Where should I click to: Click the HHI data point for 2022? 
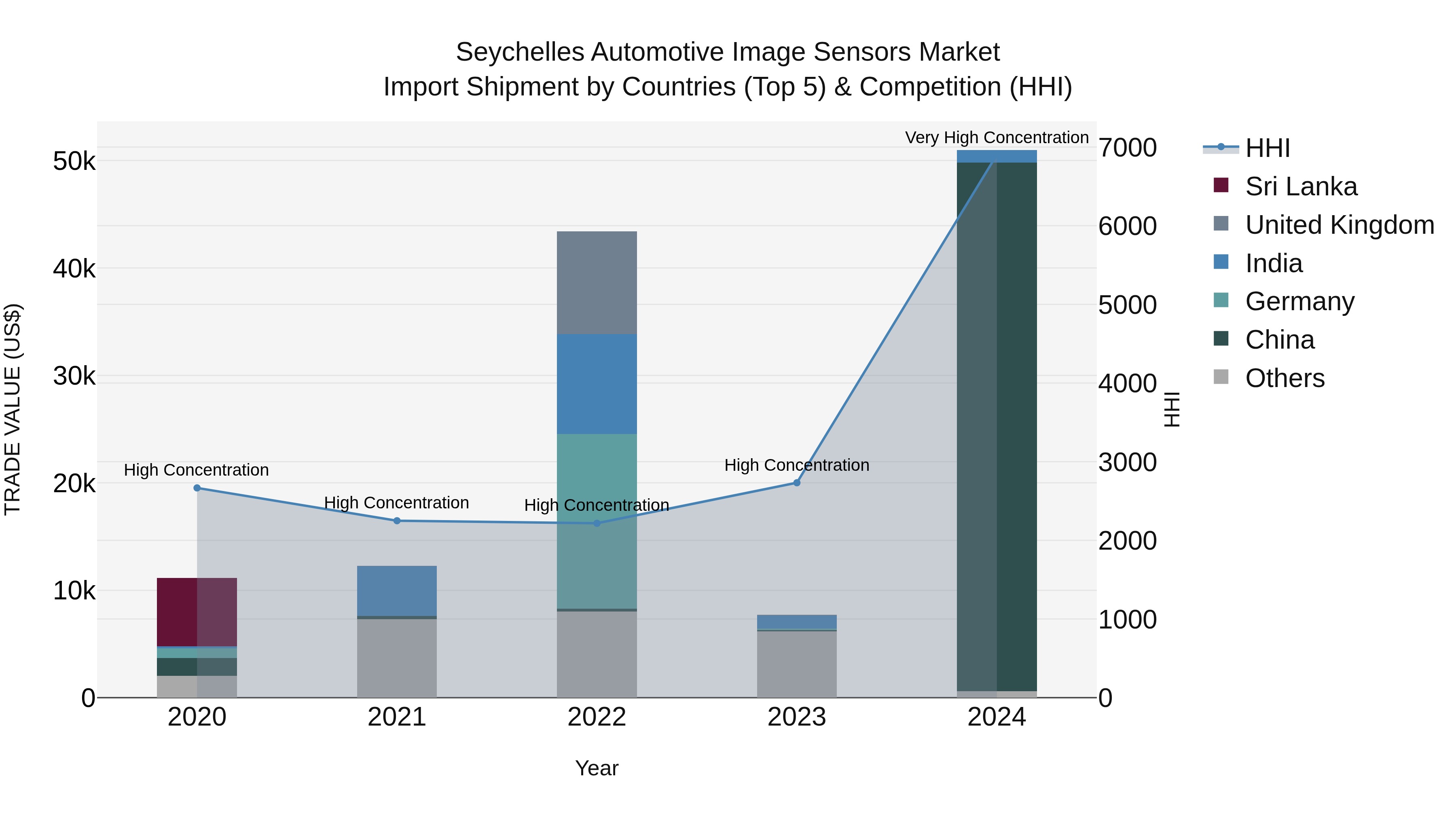[x=597, y=523]
